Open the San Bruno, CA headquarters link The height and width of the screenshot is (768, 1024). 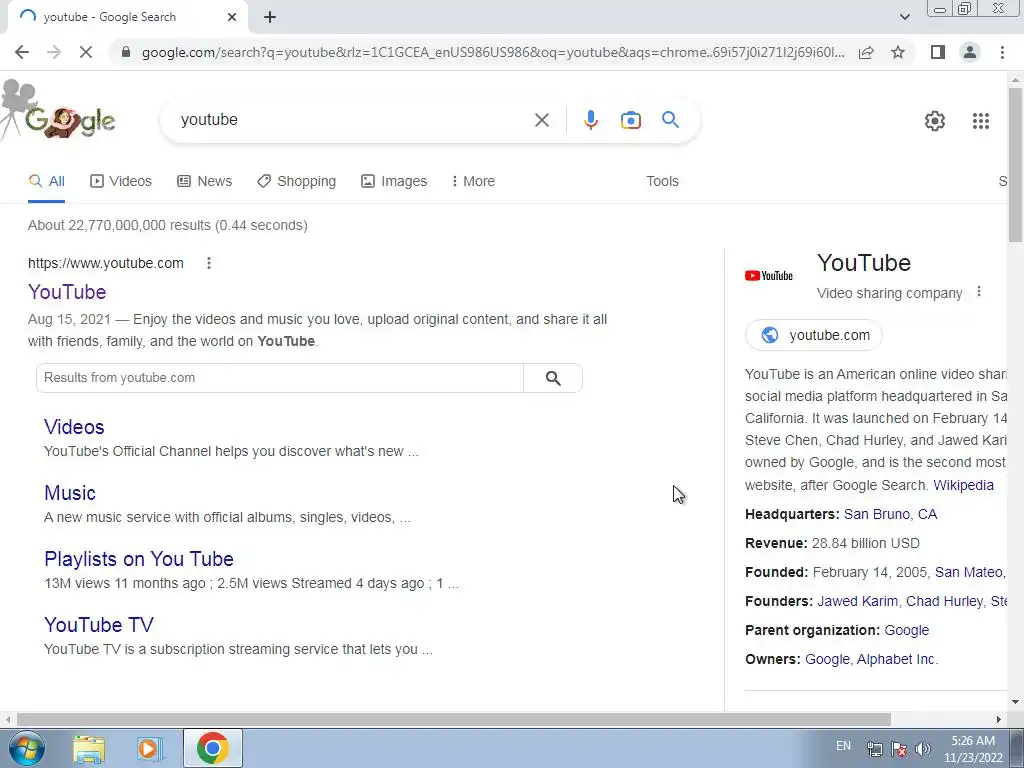point(890,515)
